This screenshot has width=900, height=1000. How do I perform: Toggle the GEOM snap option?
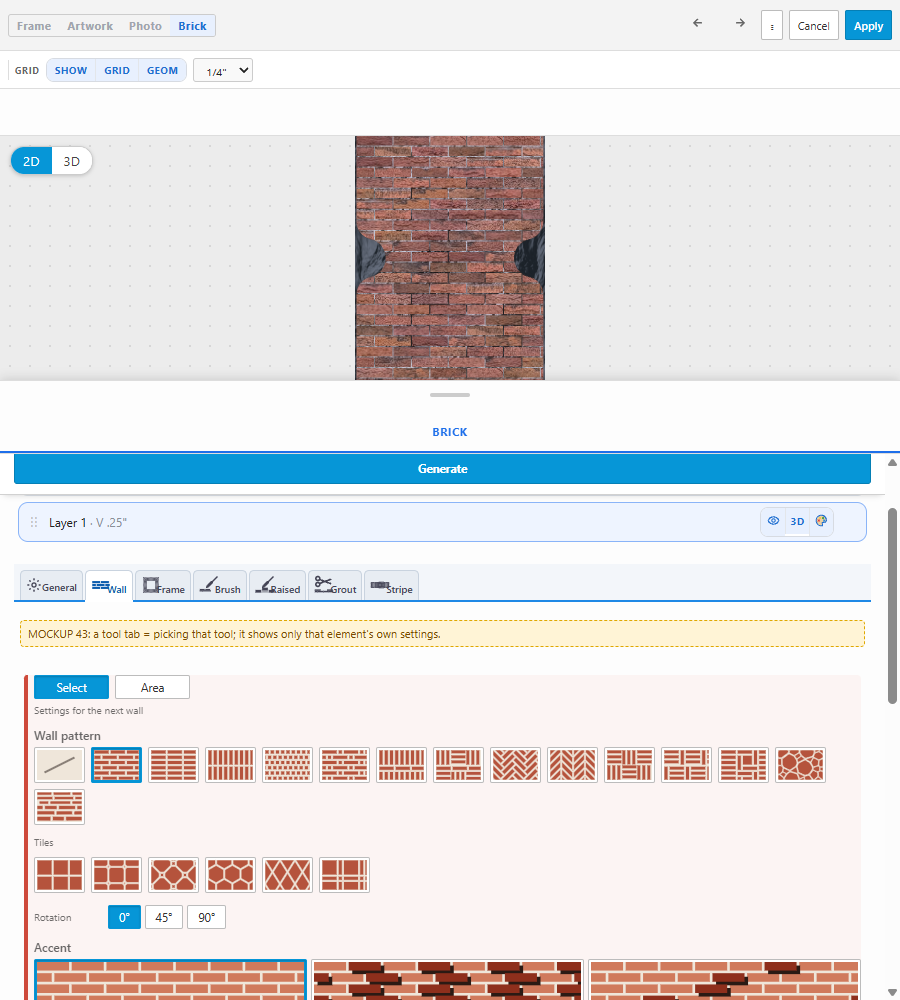(x=162, y=70)
